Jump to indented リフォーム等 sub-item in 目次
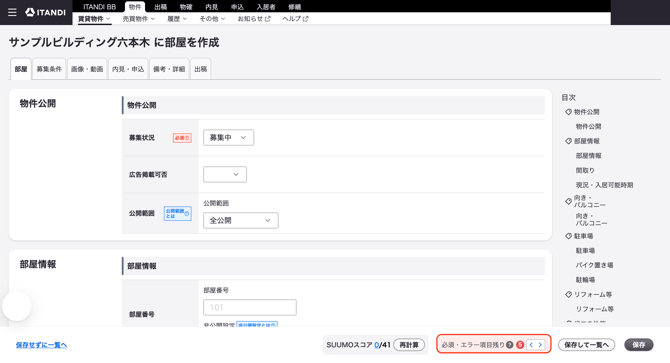670x363 pixels. pyautogui.click(x=595, y=309)
